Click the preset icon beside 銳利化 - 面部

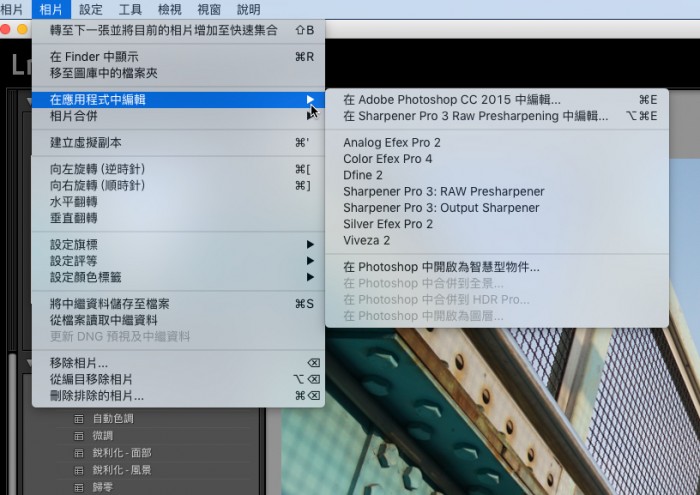click(79, 453)
